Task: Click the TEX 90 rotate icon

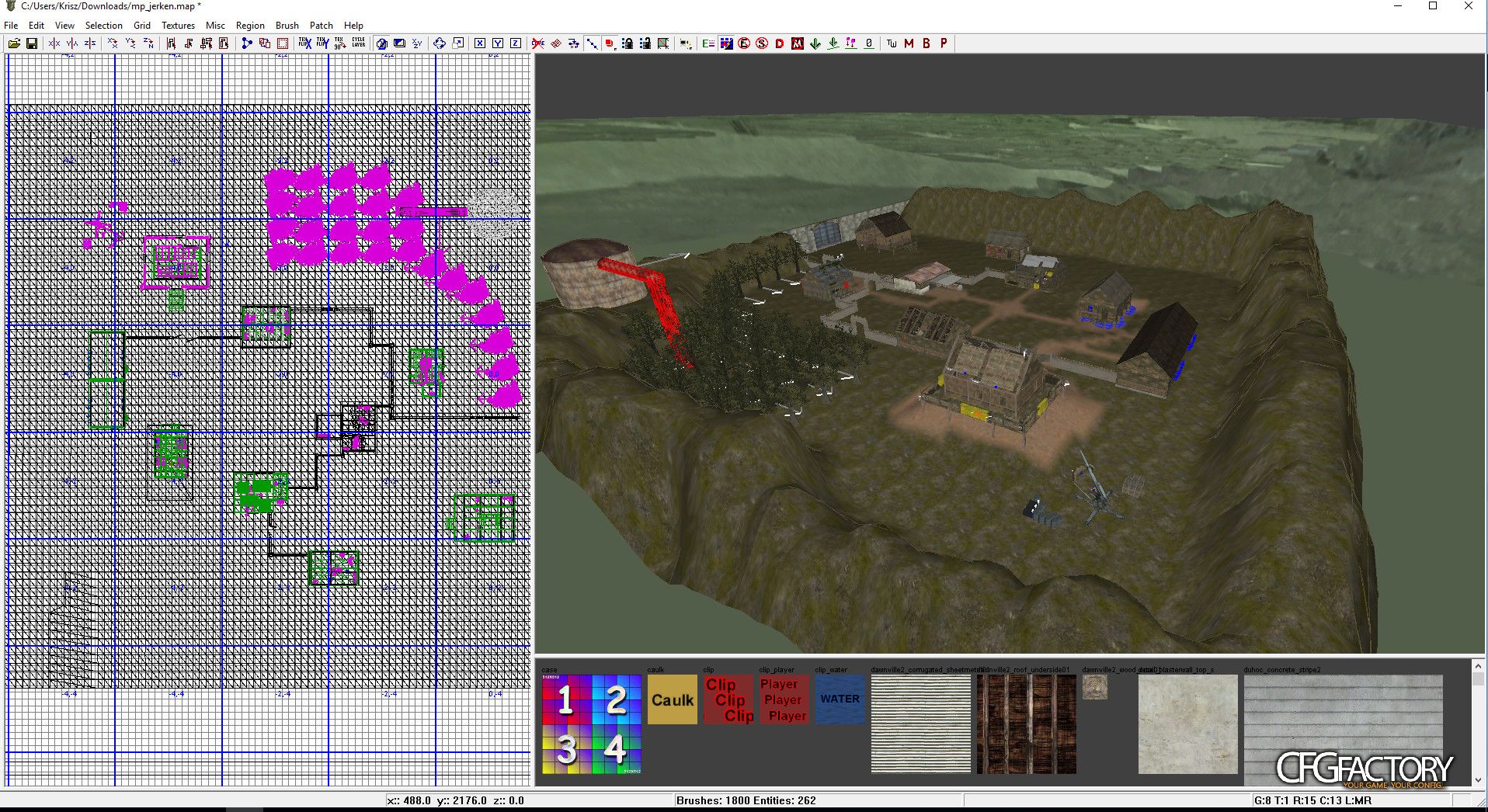Action: pos(340,43)
